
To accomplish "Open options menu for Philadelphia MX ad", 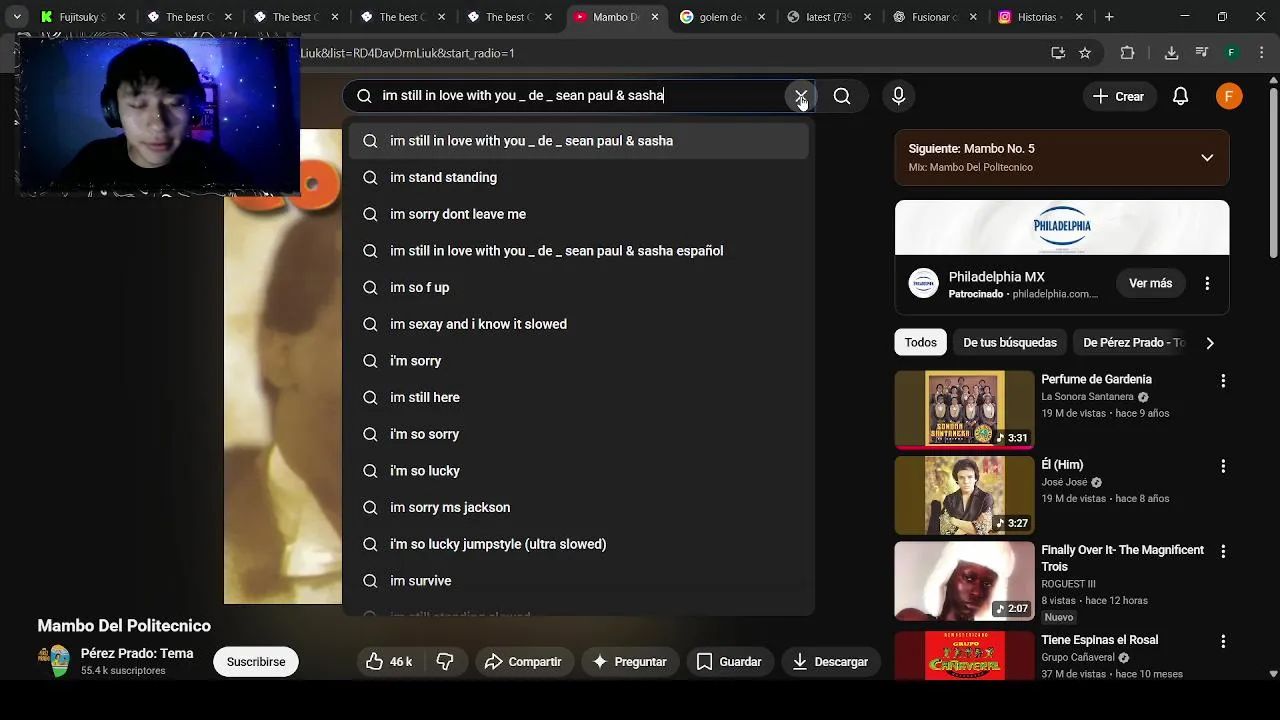I will click(x=1207, y=283).
